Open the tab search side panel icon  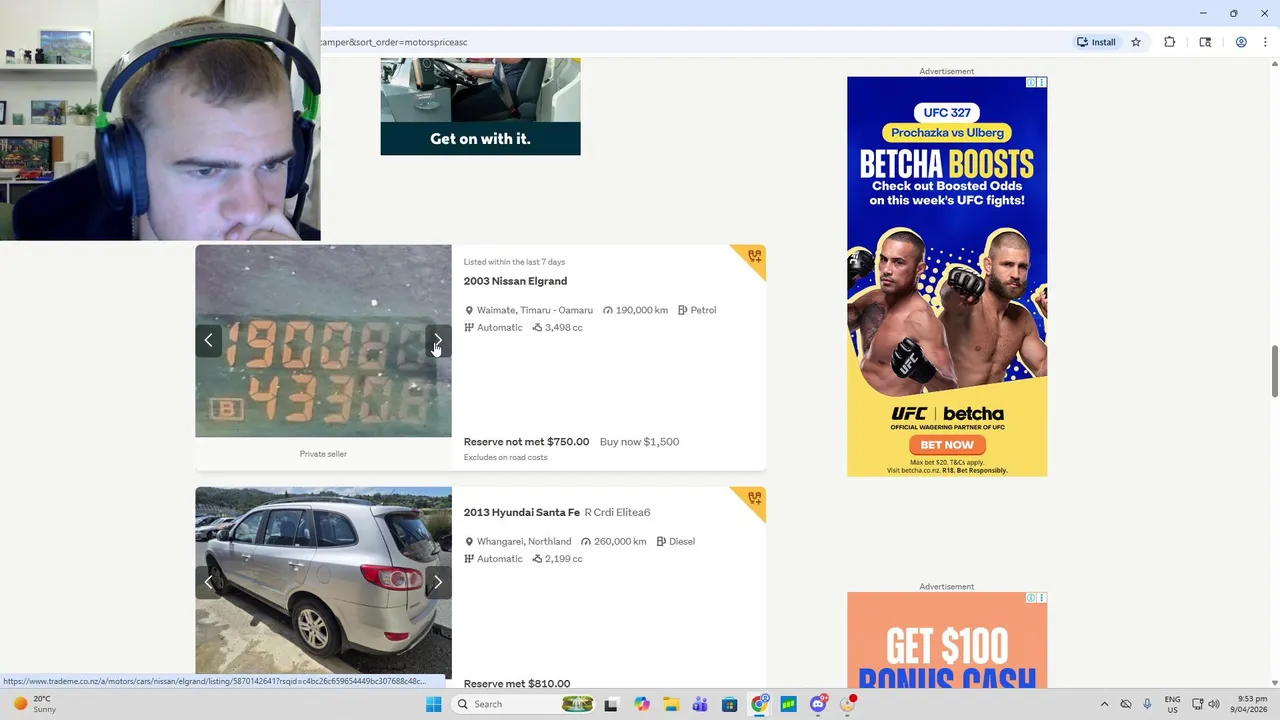point(1205,42)
